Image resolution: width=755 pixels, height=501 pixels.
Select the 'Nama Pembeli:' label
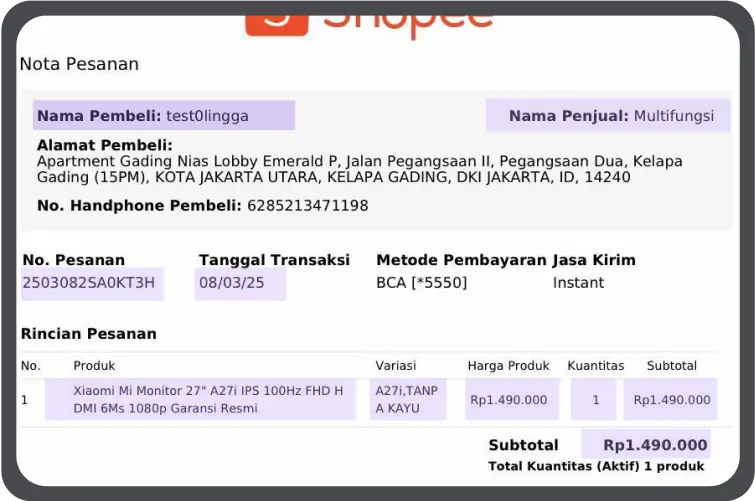click(x=99, y=116)
